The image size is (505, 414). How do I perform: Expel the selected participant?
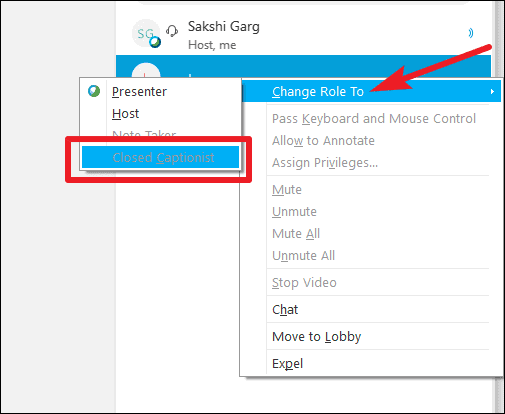click(287, 364)
